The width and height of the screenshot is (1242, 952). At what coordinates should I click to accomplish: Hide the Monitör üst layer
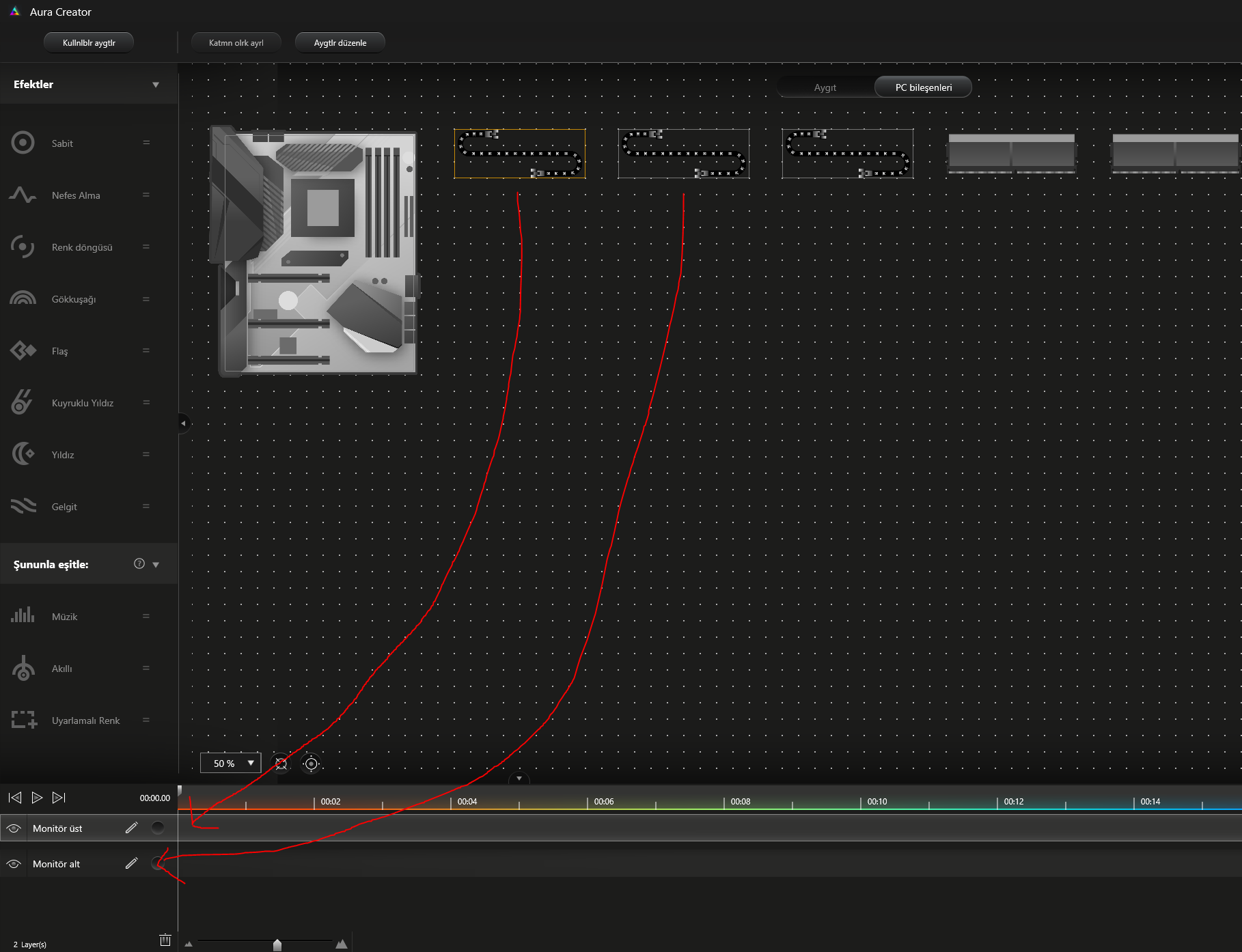(14, 828)
